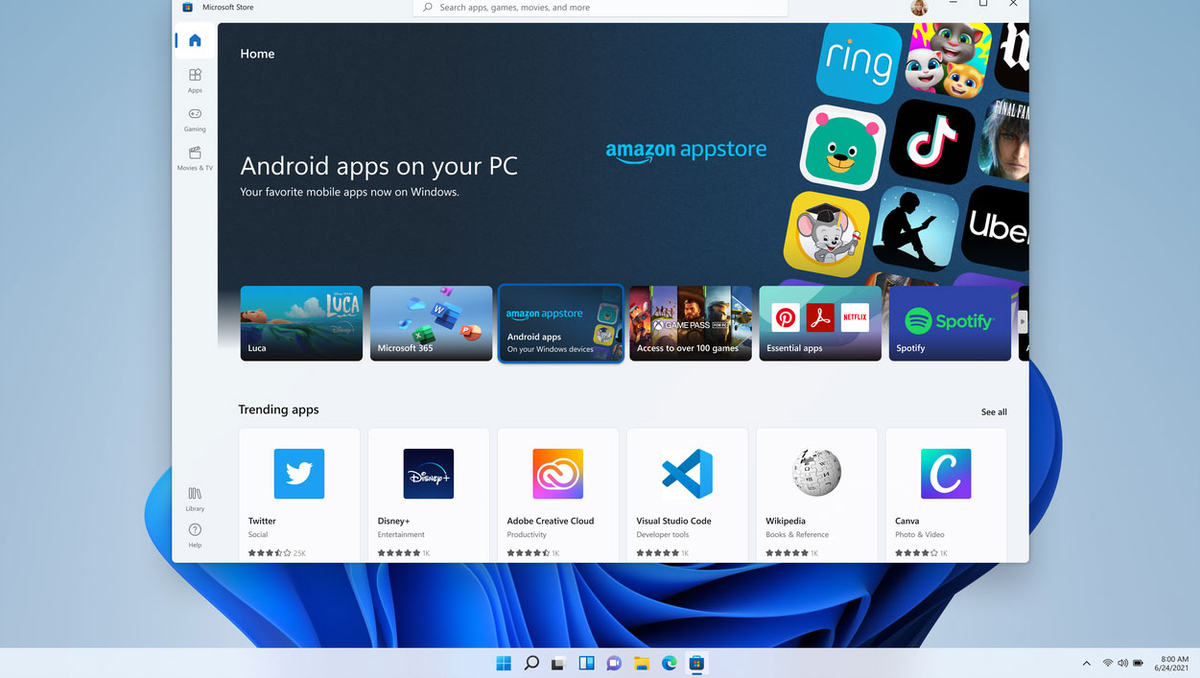The width and height of the screenshot is (1200, 678).
Task: Click the Trending apps heading
Action: click(x=279, y=410)
